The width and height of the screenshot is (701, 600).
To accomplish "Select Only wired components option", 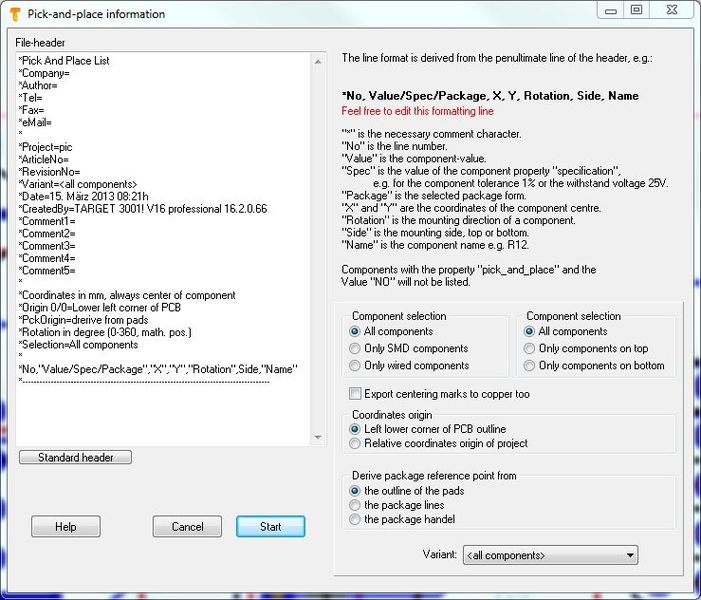I will pos(356,366).
